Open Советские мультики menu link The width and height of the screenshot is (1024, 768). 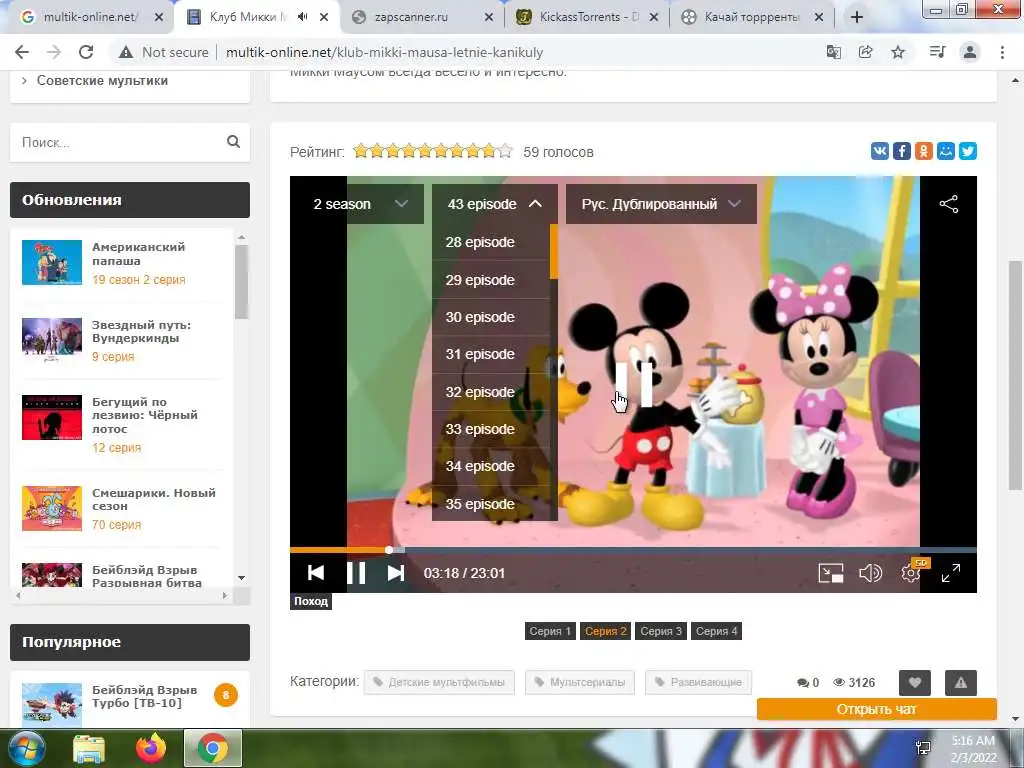pyautogui.click(x=102, y=81)
